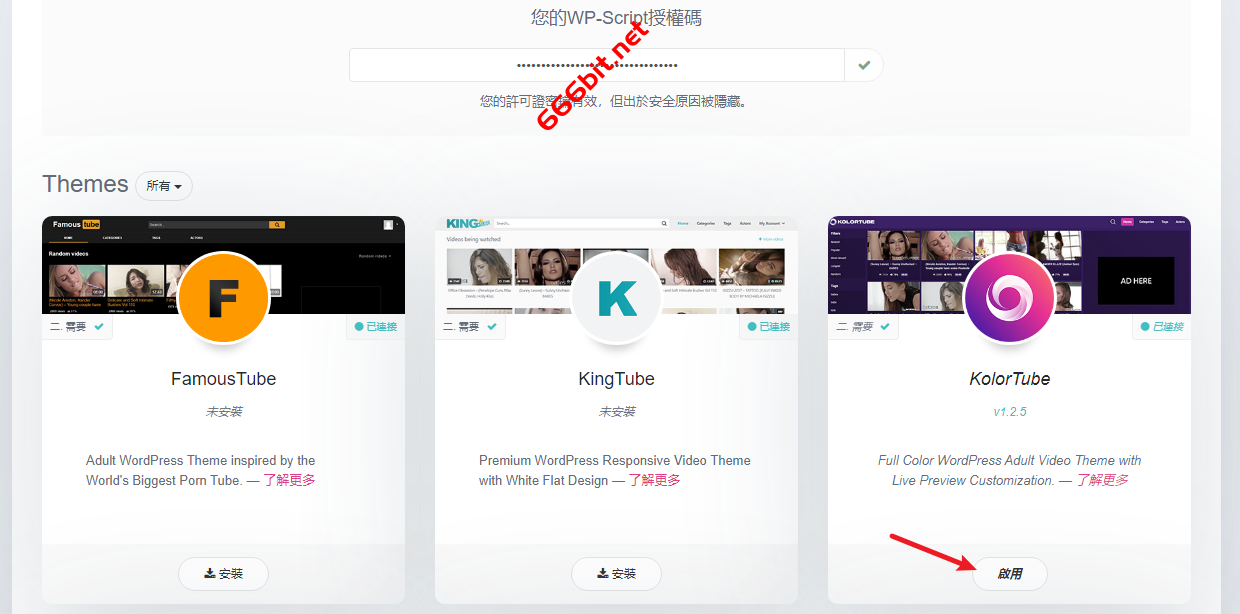Click the KolorTube swirl logo
This screenshot has height=614, width=1240.
tap(1009, 298)
